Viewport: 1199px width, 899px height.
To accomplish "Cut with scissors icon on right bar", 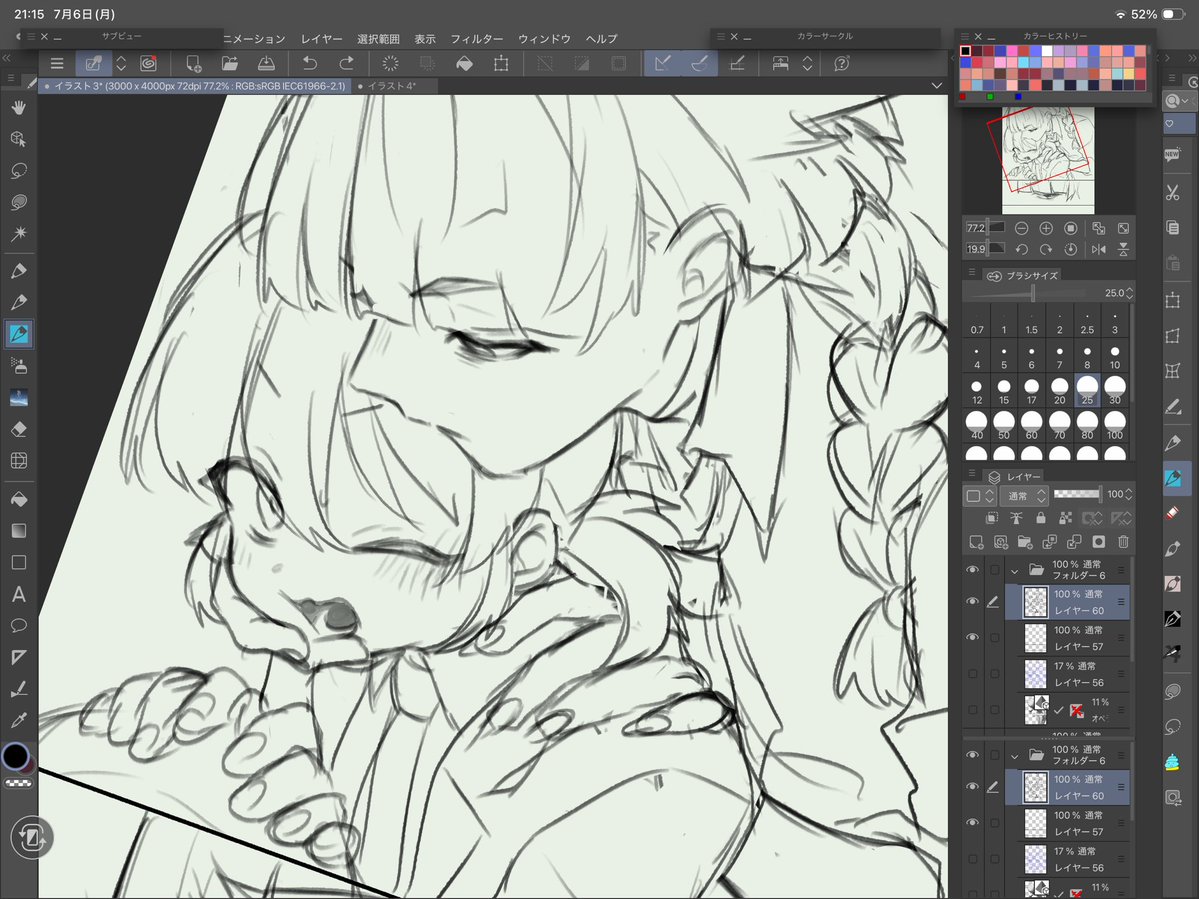I will [1172, 193].
